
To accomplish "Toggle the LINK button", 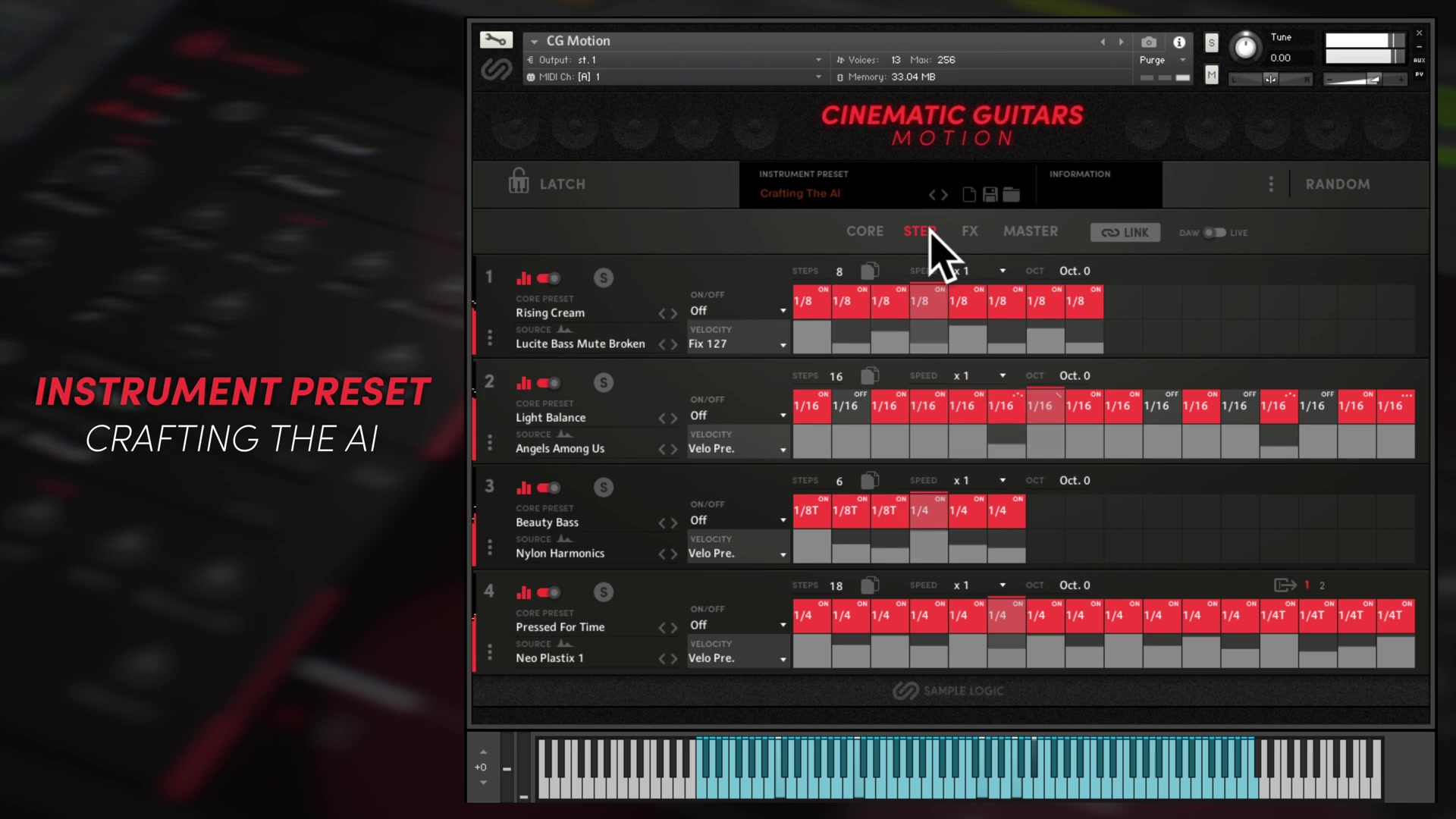I will pyautogui.click(x=1125, y=233).
